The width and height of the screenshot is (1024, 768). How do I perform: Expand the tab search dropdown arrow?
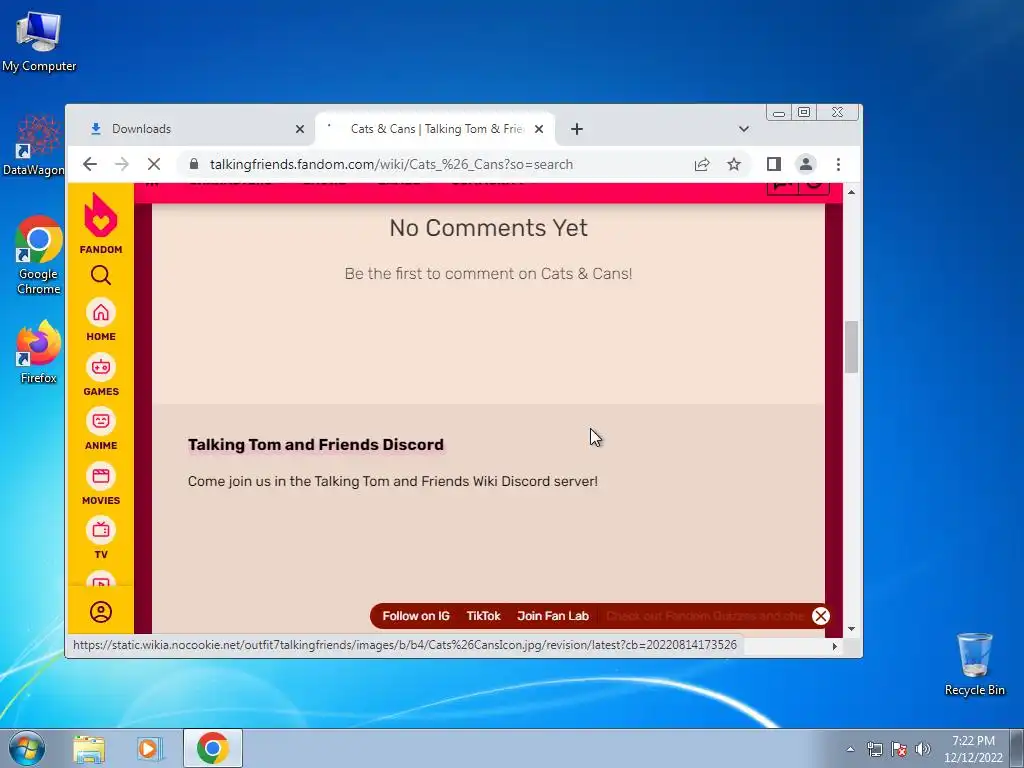point(743,129)
